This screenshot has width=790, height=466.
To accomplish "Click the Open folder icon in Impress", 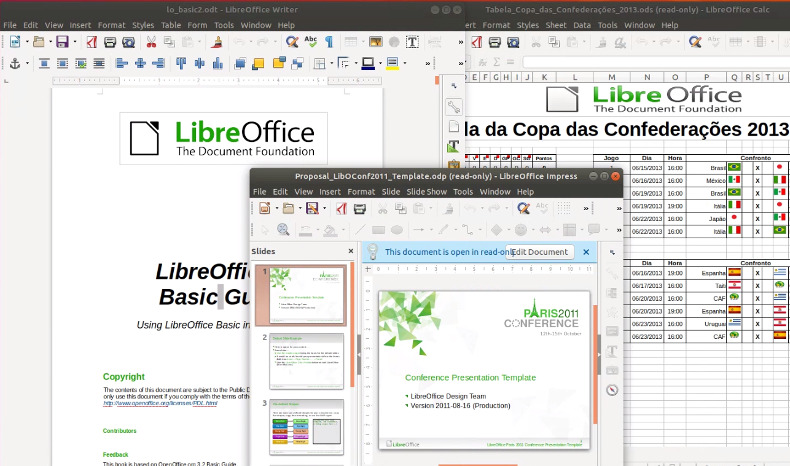I will coord(288,208).
